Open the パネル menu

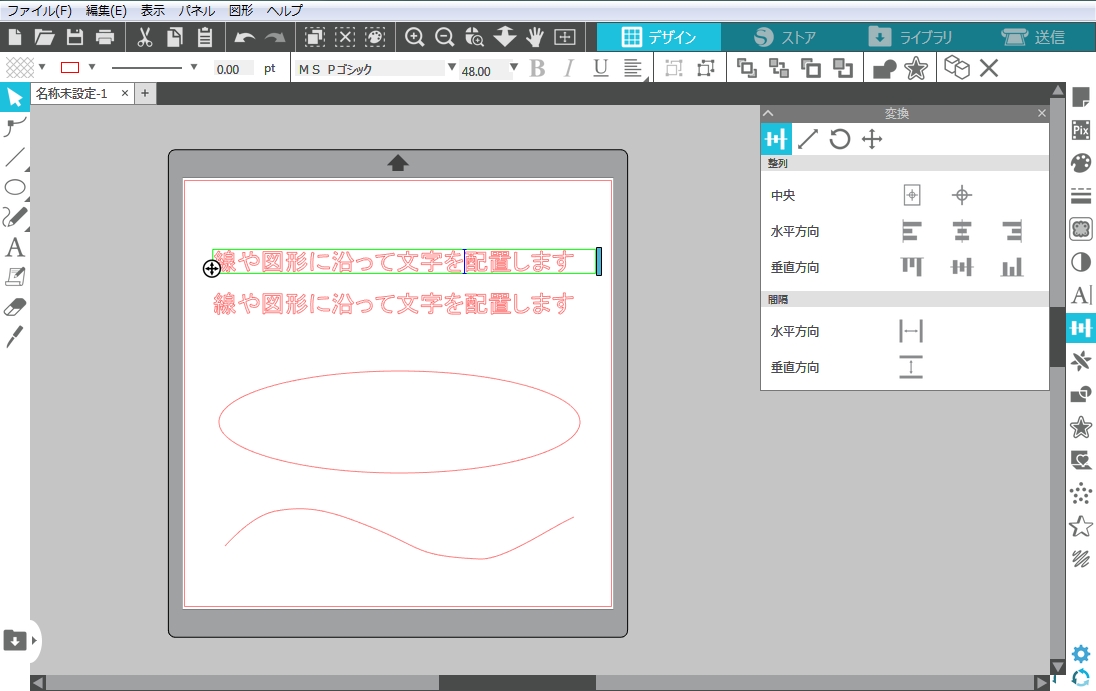pos(196,10)
